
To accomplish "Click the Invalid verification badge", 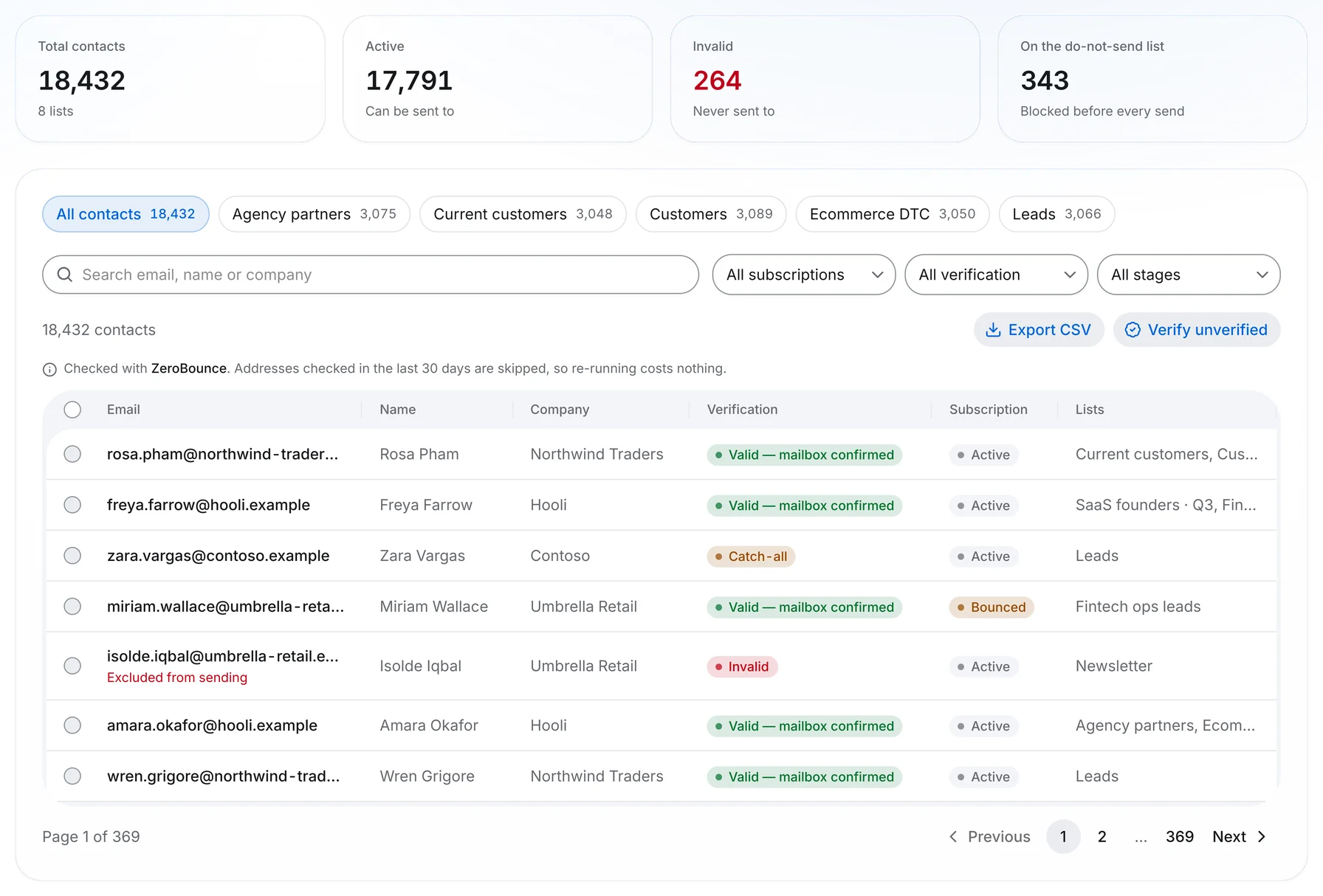I will pos(742,666).
